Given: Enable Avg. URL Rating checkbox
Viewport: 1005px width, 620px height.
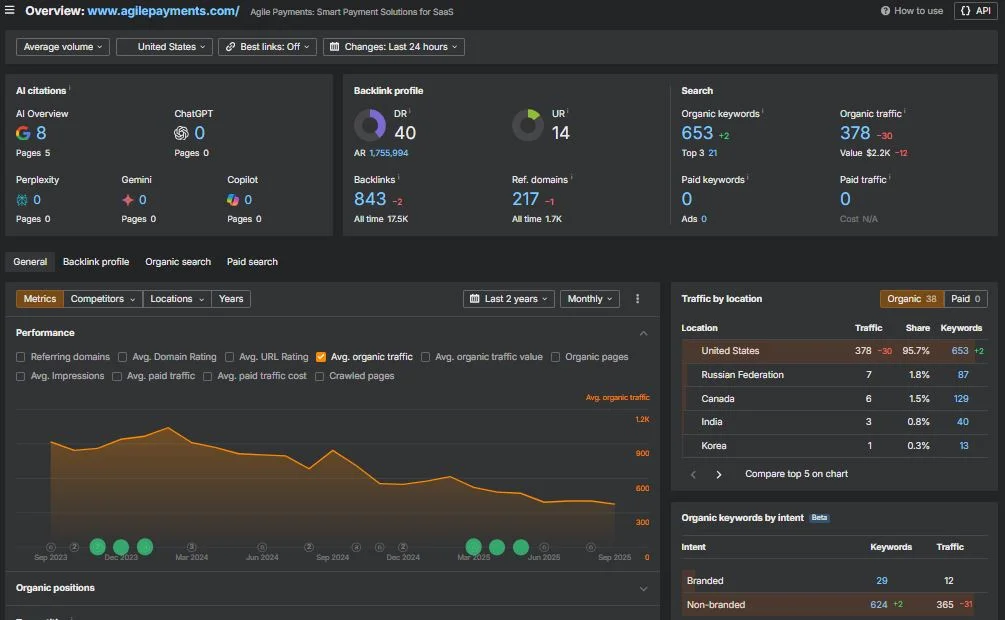Looking at the screenshot, I should point(229,357).
